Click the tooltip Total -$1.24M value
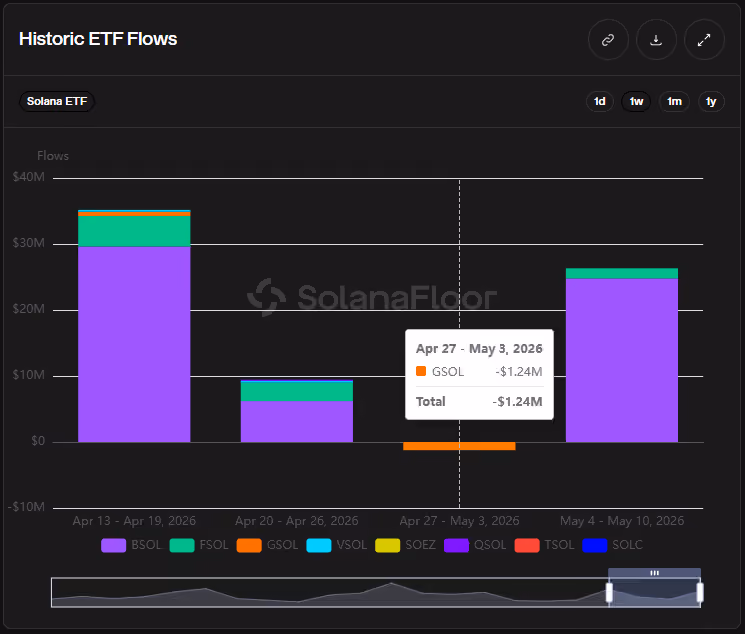Screen dimensions: 745x634 517,402
